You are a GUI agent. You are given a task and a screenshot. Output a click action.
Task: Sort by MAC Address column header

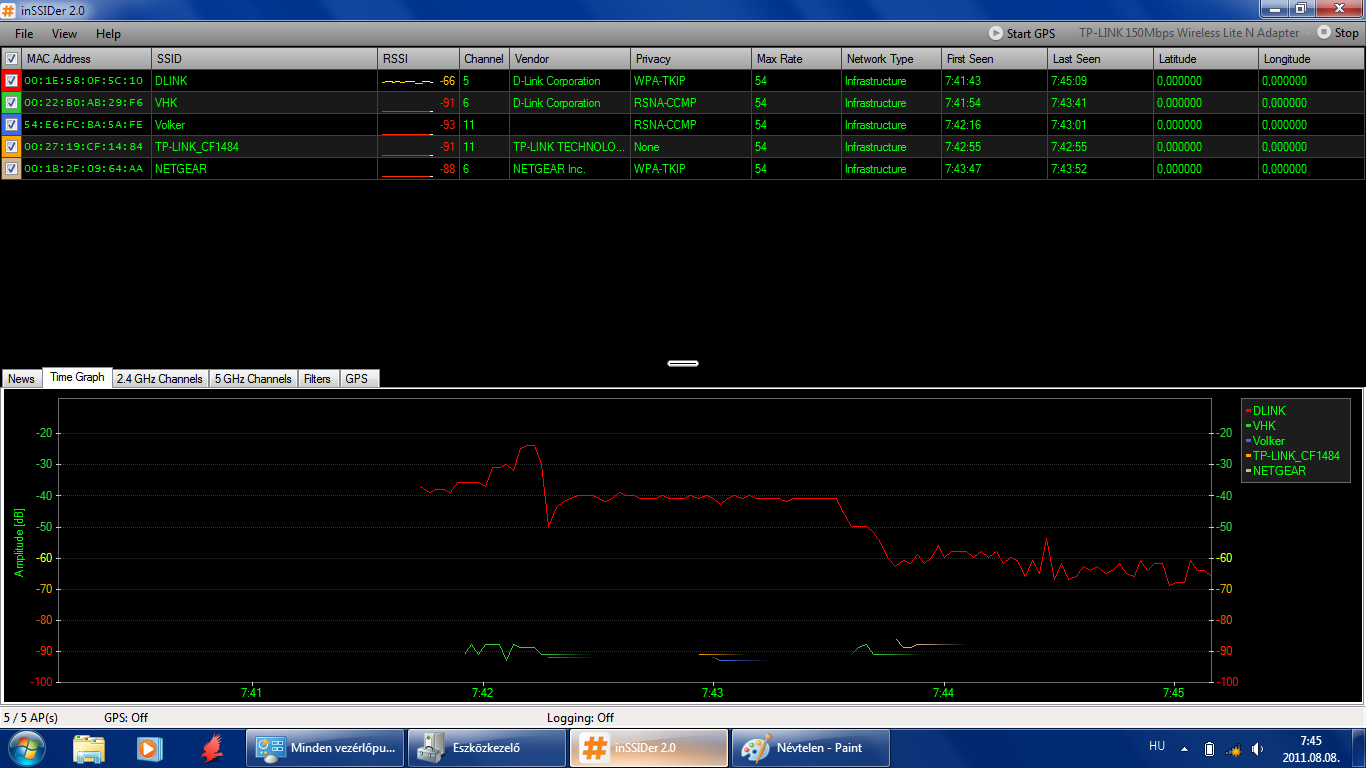pyautogui.click(x=87, y=59)
